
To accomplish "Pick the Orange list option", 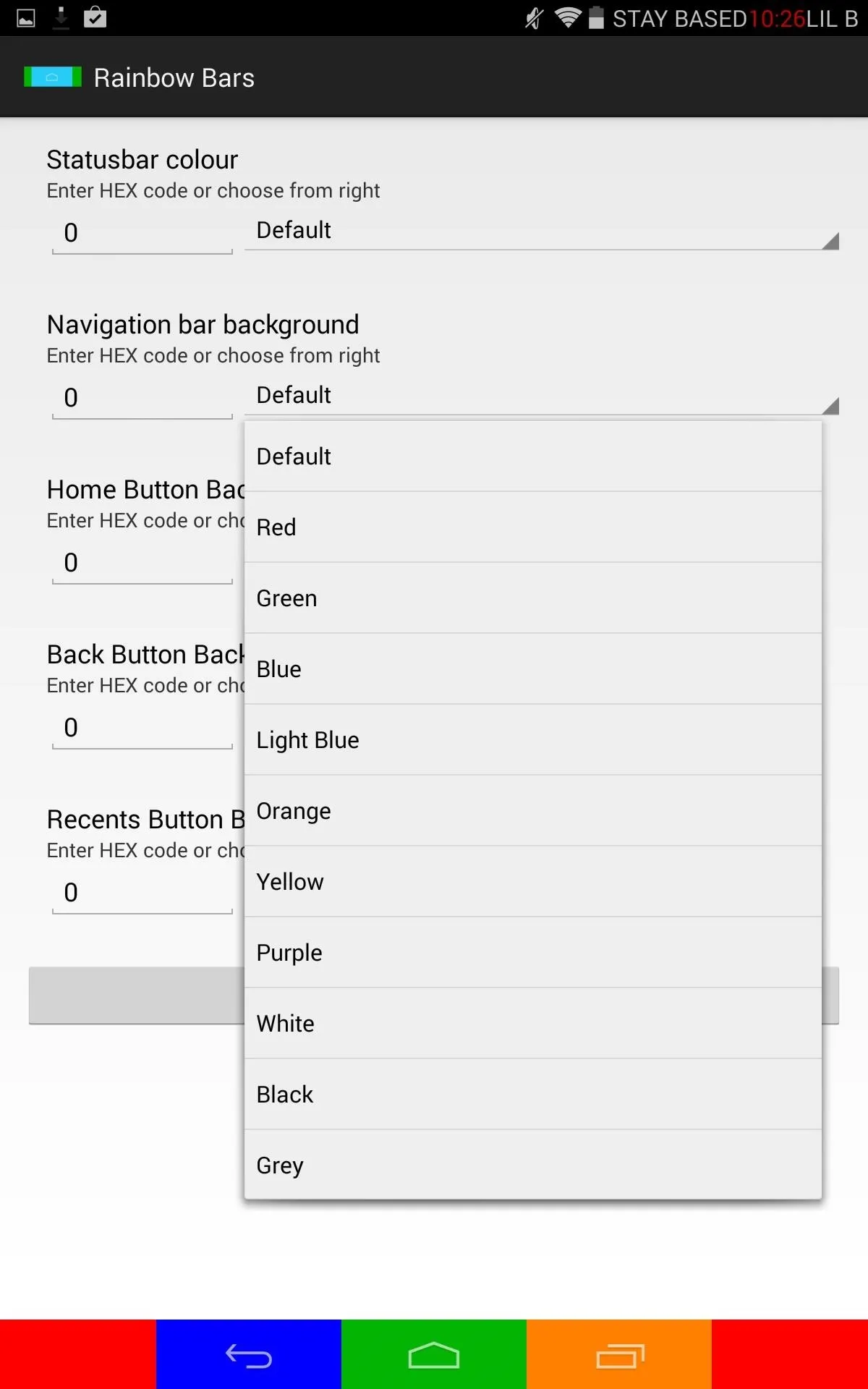I will pyautogui.click(x=533, y=811).
